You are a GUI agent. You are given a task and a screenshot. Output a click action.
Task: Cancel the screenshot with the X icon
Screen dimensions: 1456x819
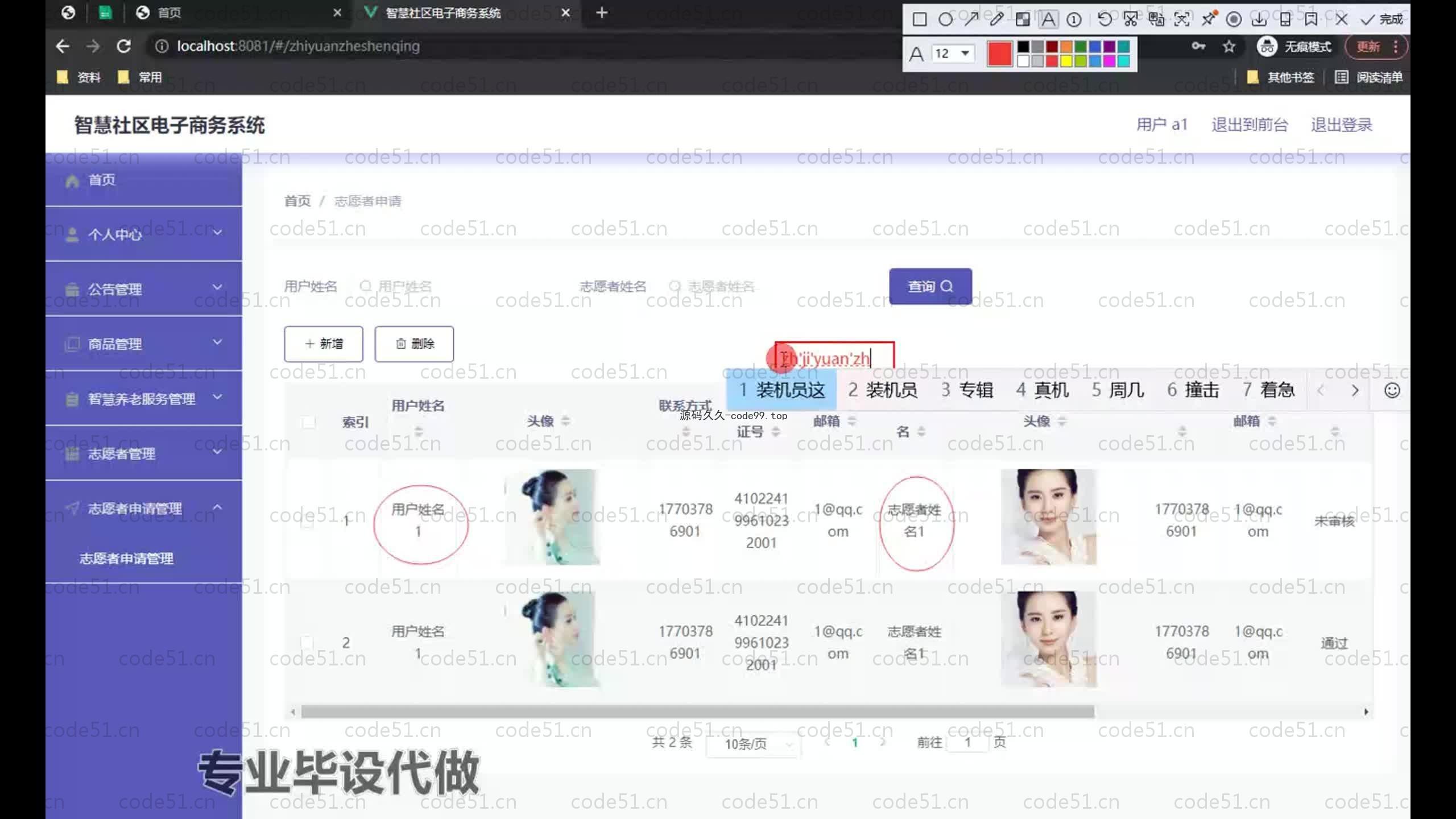tap(1341, 20)
